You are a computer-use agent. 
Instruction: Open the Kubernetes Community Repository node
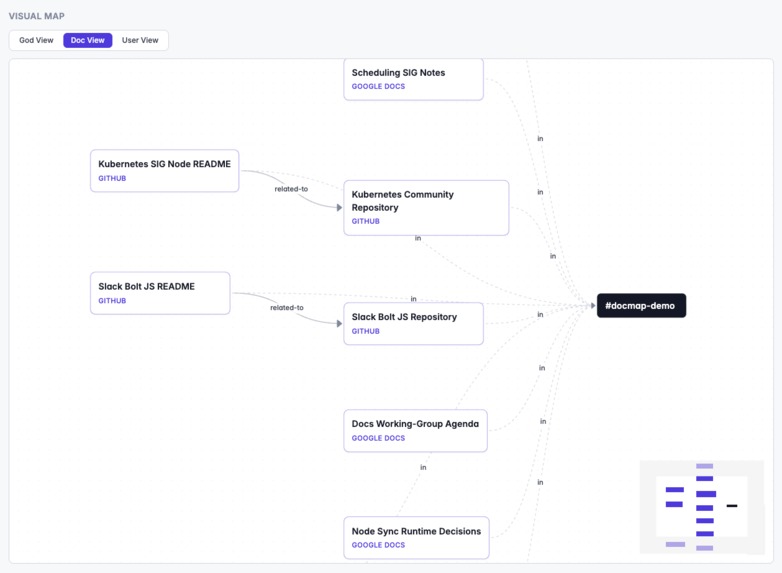pyautogui.click(x=426, y=207)
